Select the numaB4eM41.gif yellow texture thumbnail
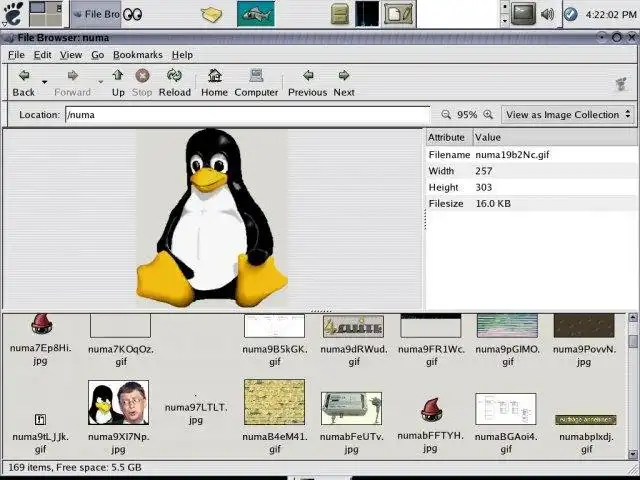640x480 pixels. click(274, 402)
